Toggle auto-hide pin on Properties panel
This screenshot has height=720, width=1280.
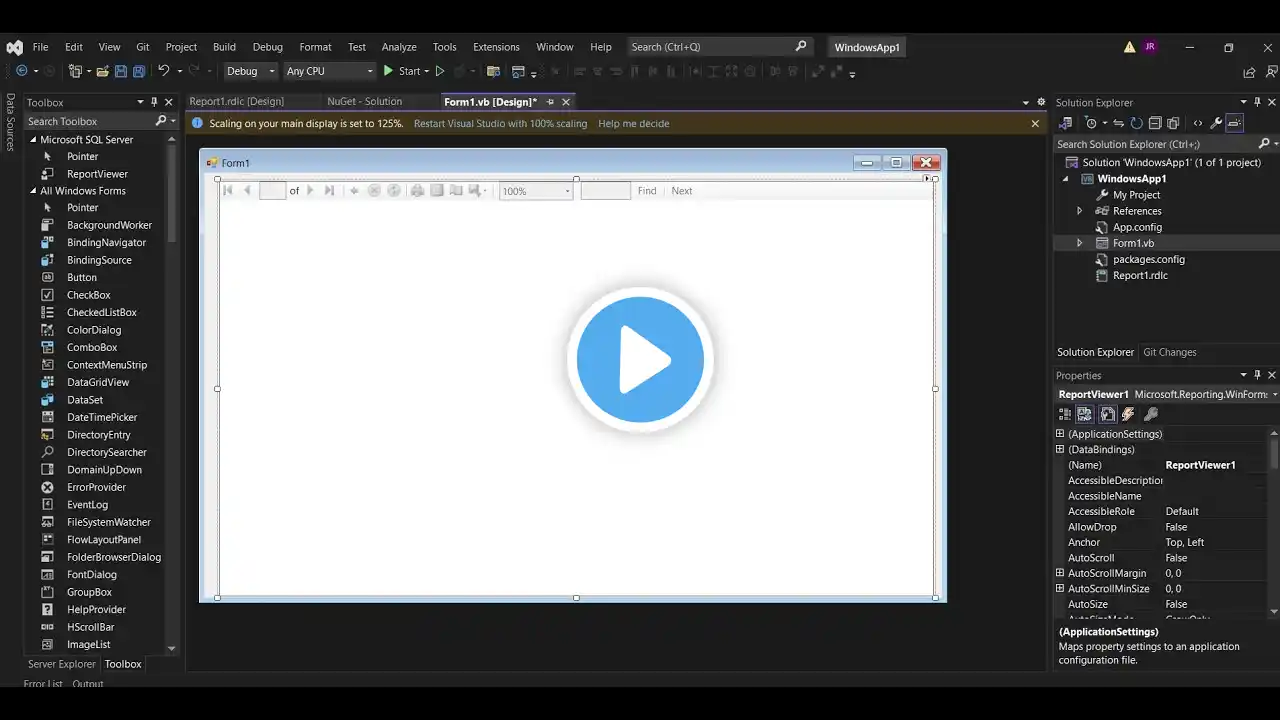click(1257, 375)
